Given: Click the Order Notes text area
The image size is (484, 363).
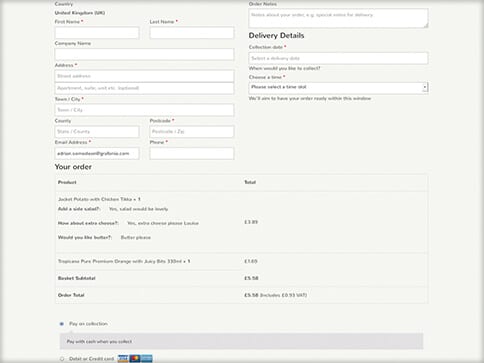Looking at the screenshot, I should (338, 18).
